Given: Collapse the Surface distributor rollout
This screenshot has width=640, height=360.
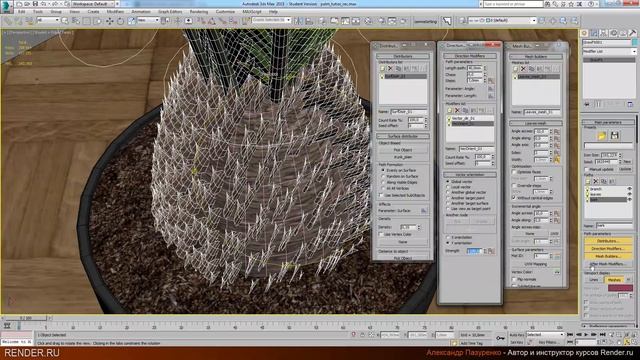Looking at the screenshot, I should 403,136.
